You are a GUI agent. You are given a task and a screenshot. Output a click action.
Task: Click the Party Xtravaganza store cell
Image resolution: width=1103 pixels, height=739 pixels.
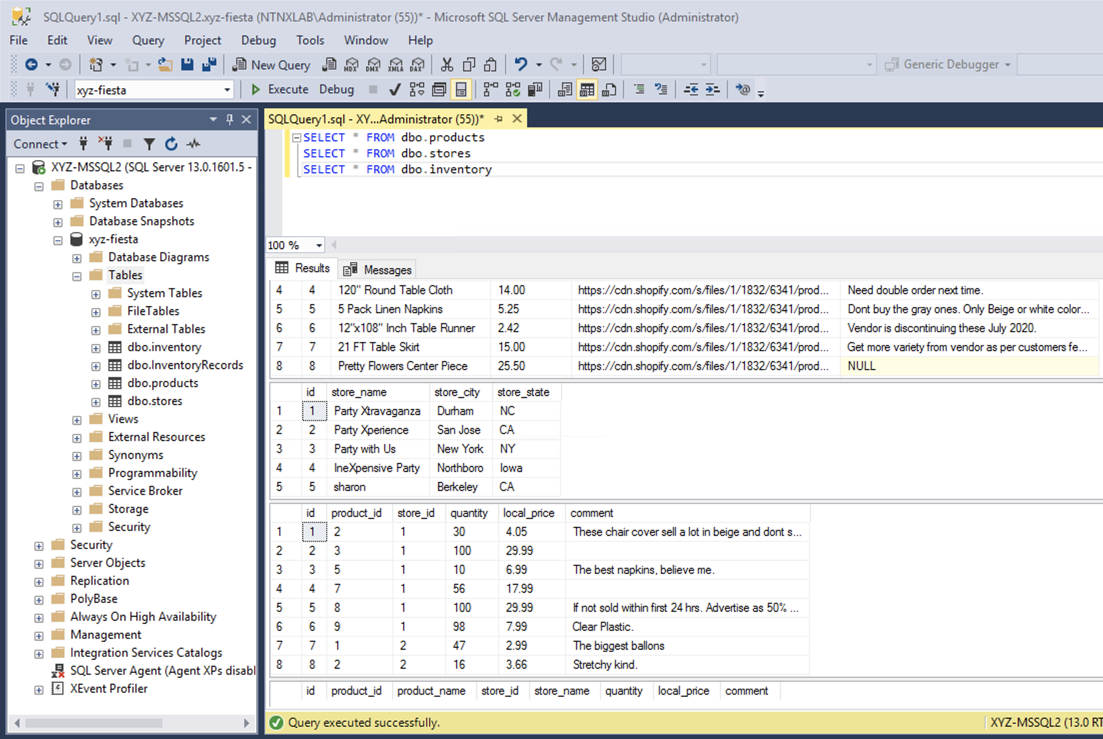(x=378, y=411)
